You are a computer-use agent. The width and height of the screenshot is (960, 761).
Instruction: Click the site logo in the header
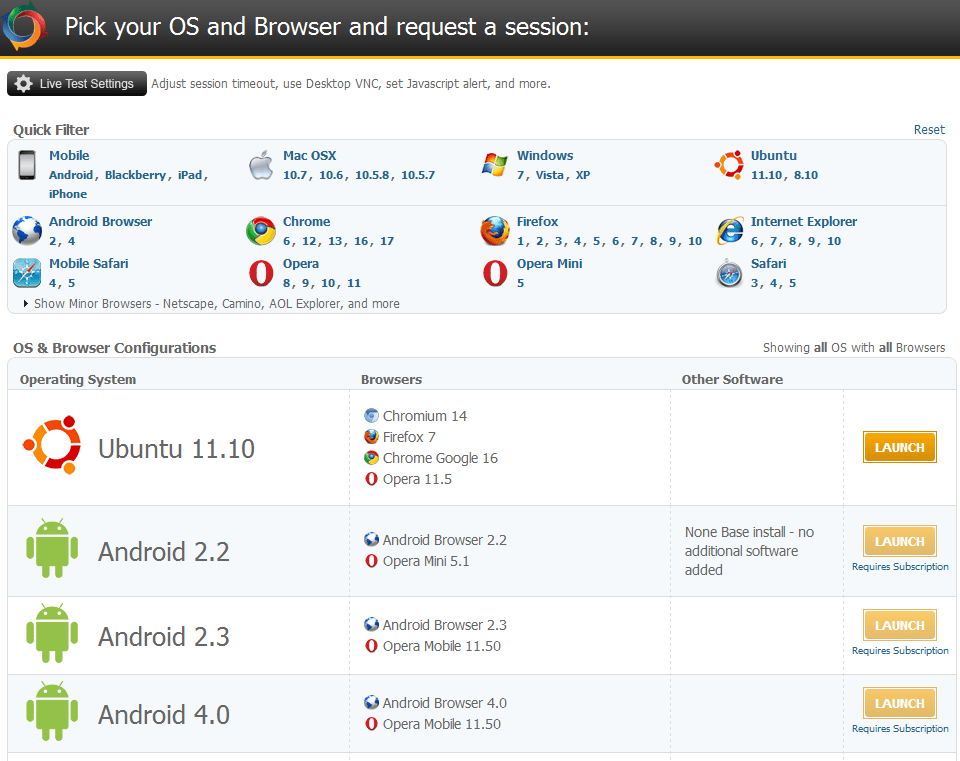coord(23,26)
